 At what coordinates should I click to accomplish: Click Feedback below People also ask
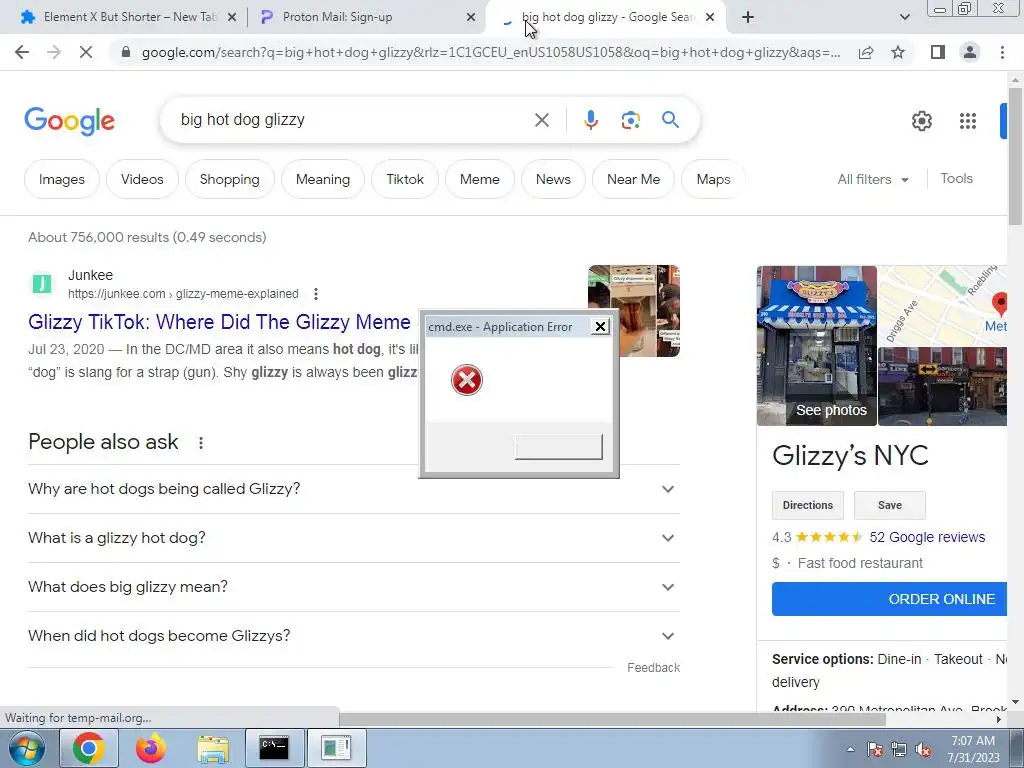pyautogui.click(x=653, y=667)
